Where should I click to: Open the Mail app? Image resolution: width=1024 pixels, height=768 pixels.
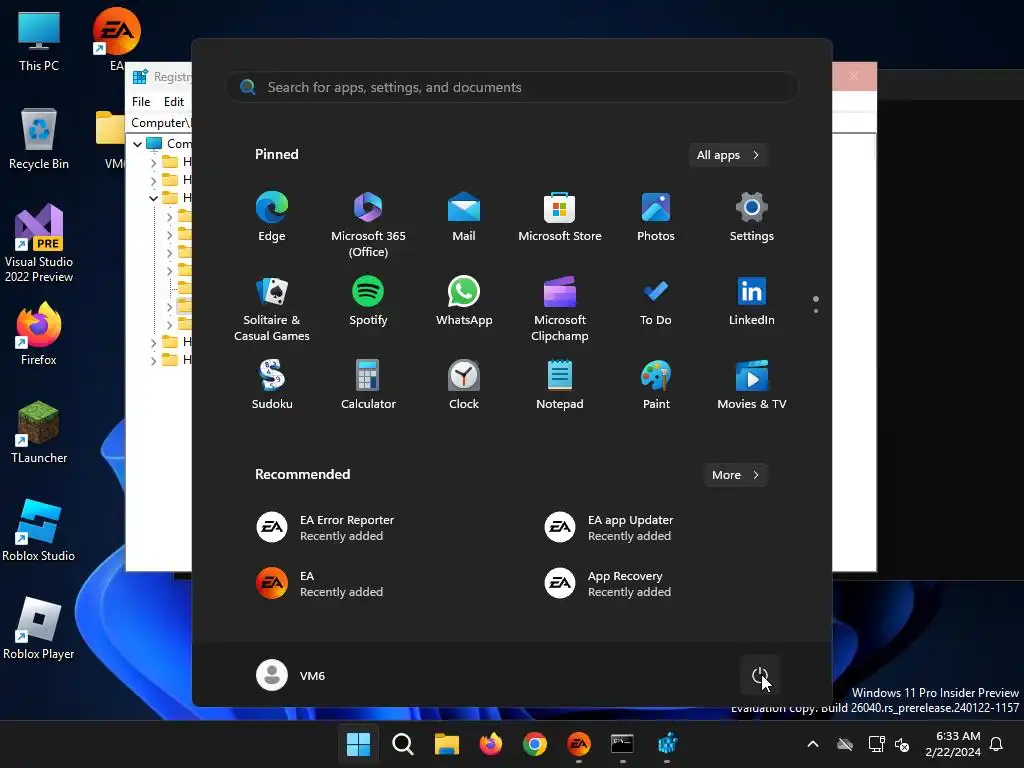tap(464, 217)
